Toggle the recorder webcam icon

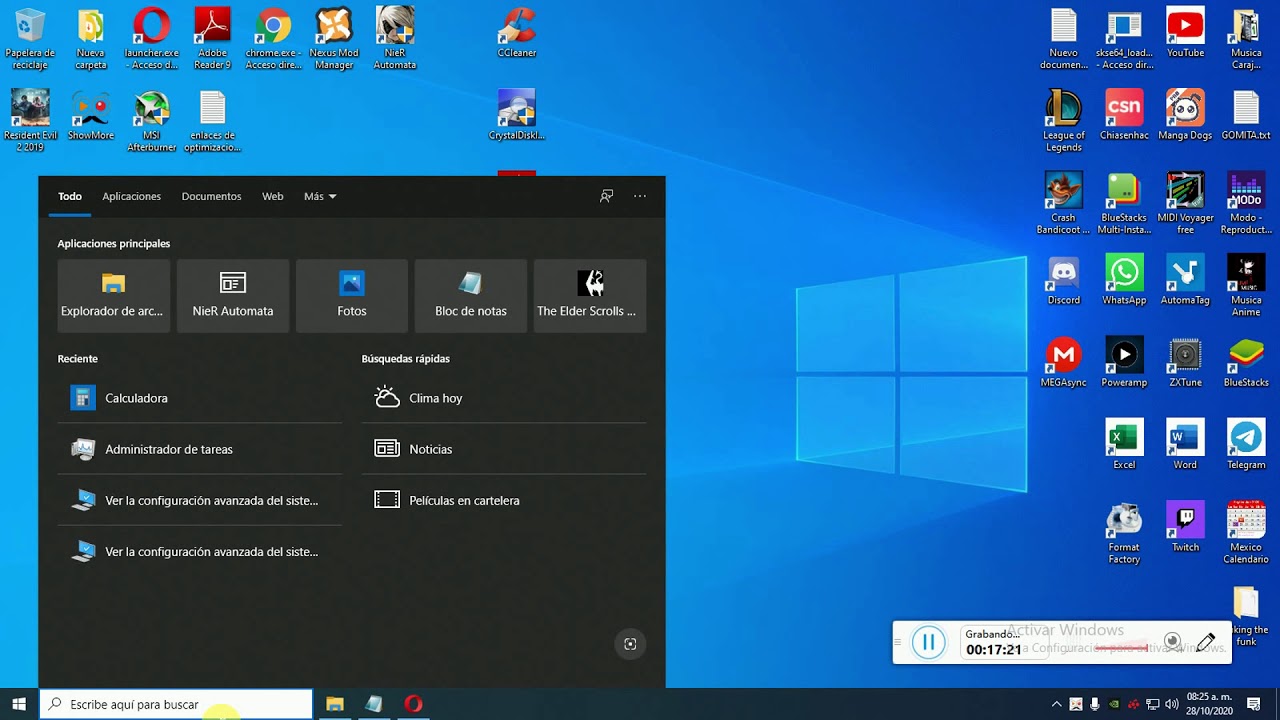pyautogui.click(x=1173, y=641)
